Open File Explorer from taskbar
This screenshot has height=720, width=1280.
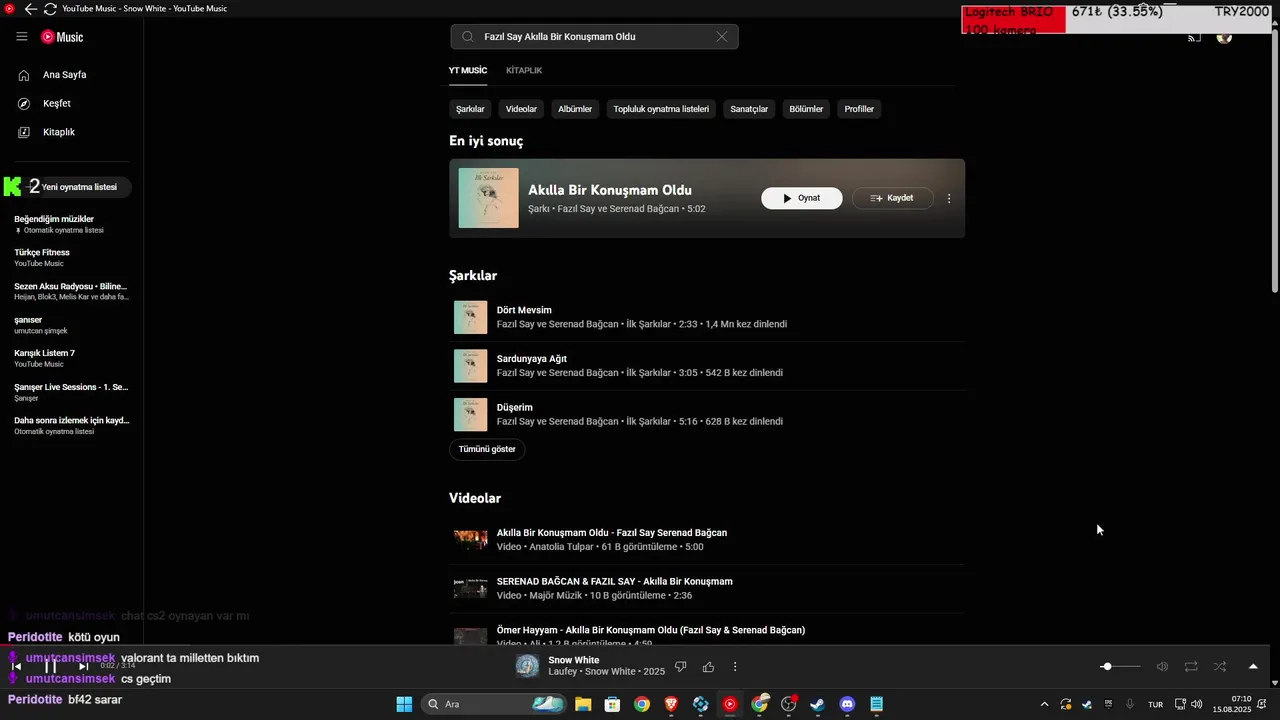583,704
